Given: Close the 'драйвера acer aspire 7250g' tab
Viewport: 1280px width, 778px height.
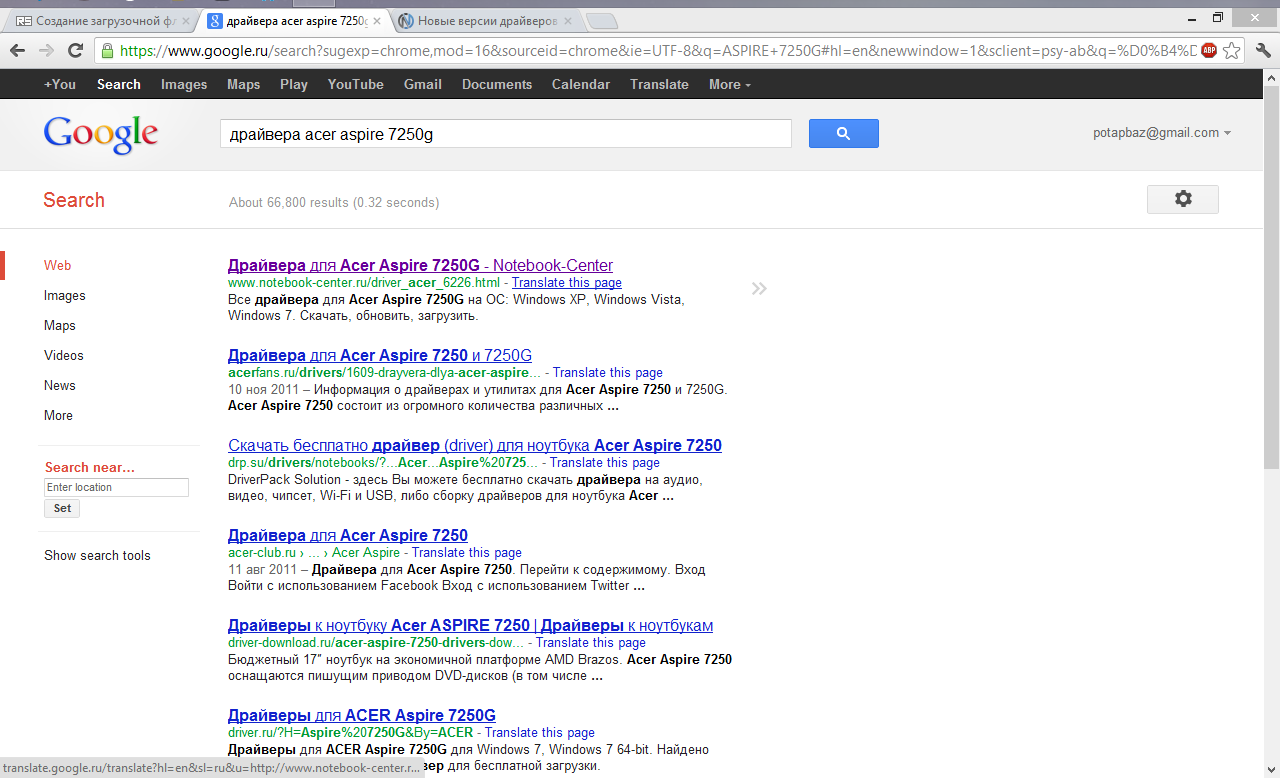Looking at the screenshot, I should (x=379, y=20).
